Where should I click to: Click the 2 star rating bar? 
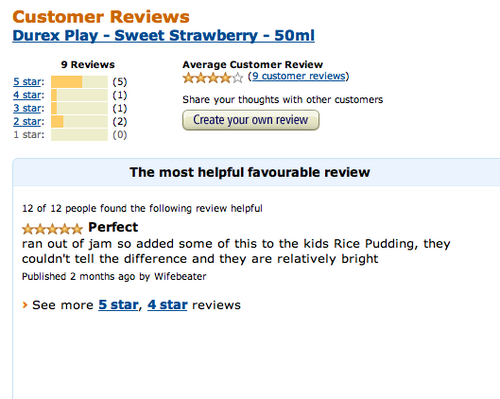pyautogui.click(x=79, y=121)
